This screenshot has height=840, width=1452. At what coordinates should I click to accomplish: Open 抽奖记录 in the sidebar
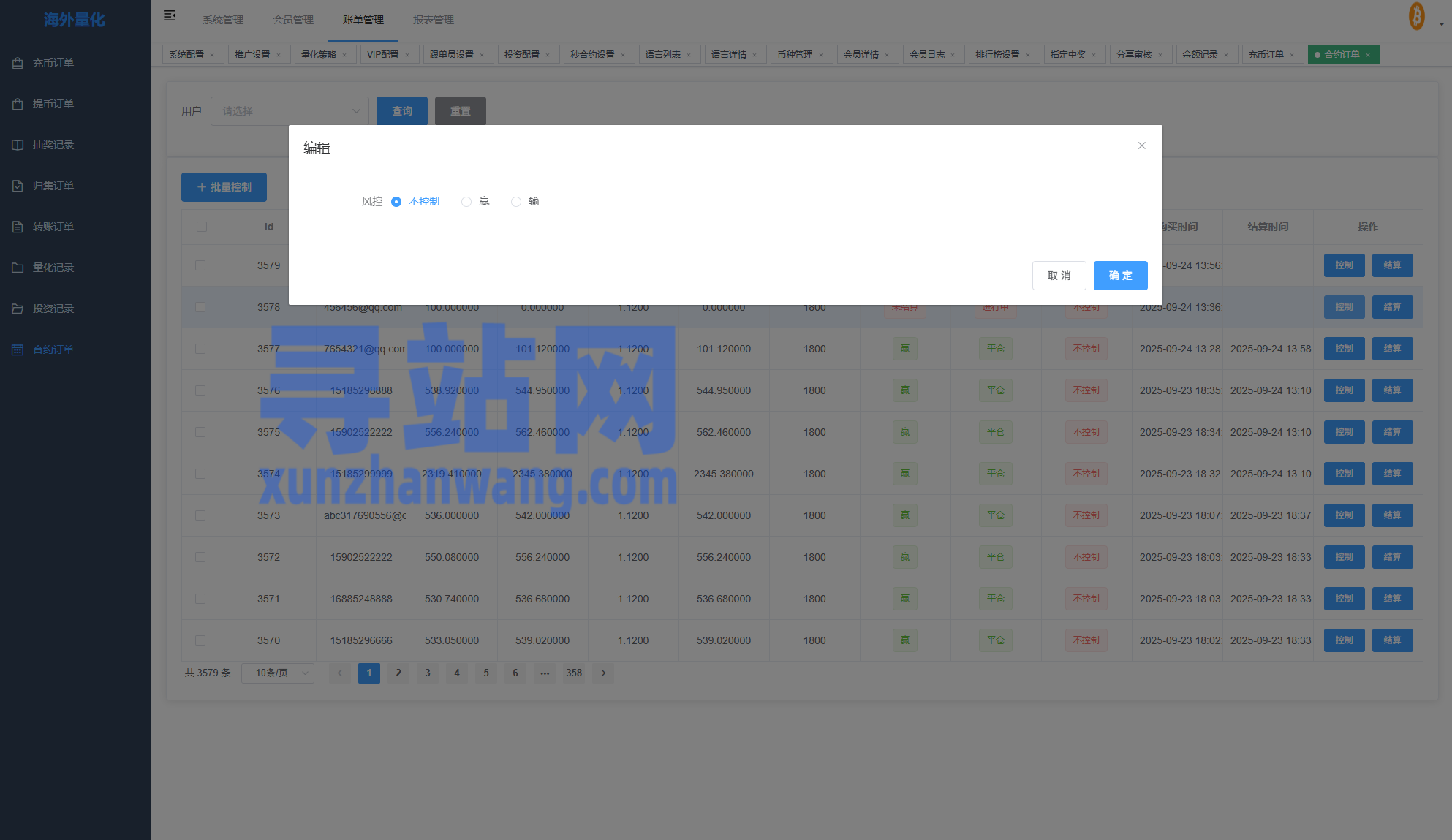pos(53,145)
